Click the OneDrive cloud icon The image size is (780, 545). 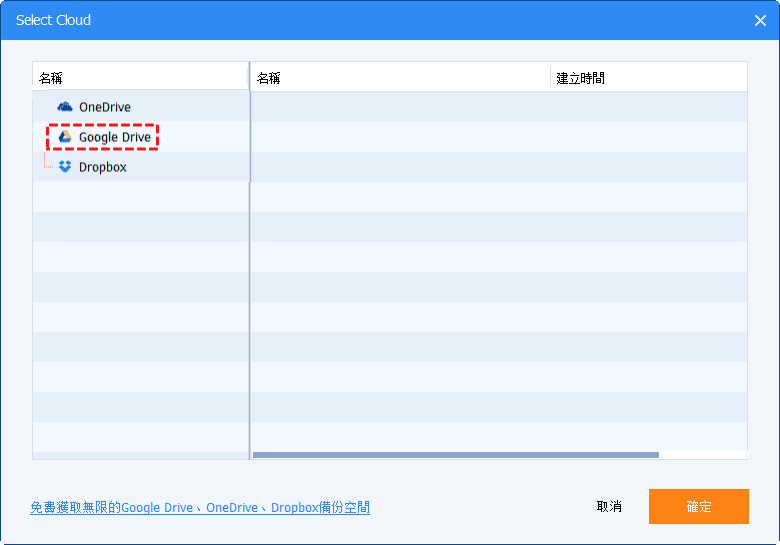click(x=65, y=106)
